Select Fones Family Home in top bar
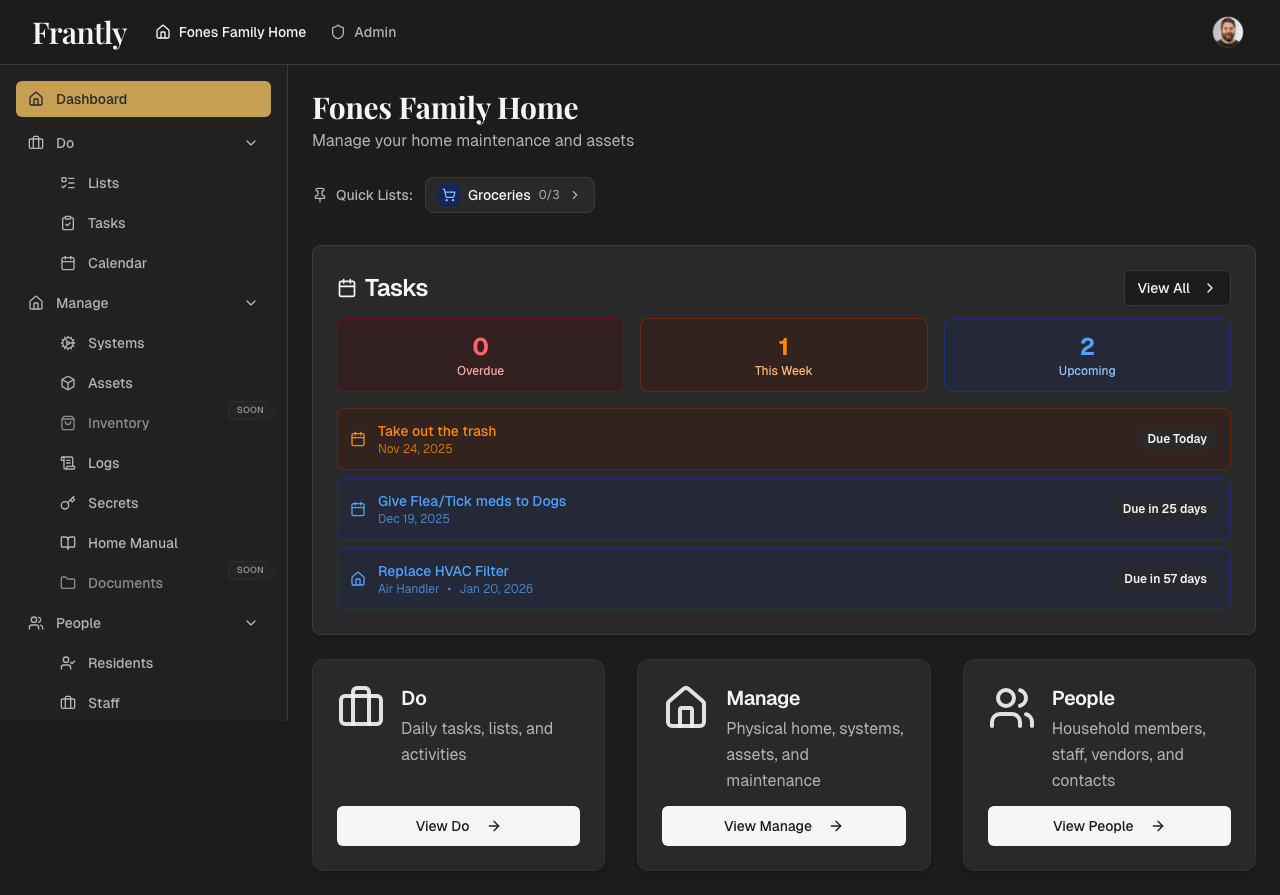This screenshot has height=895, width=1280. 230,31
